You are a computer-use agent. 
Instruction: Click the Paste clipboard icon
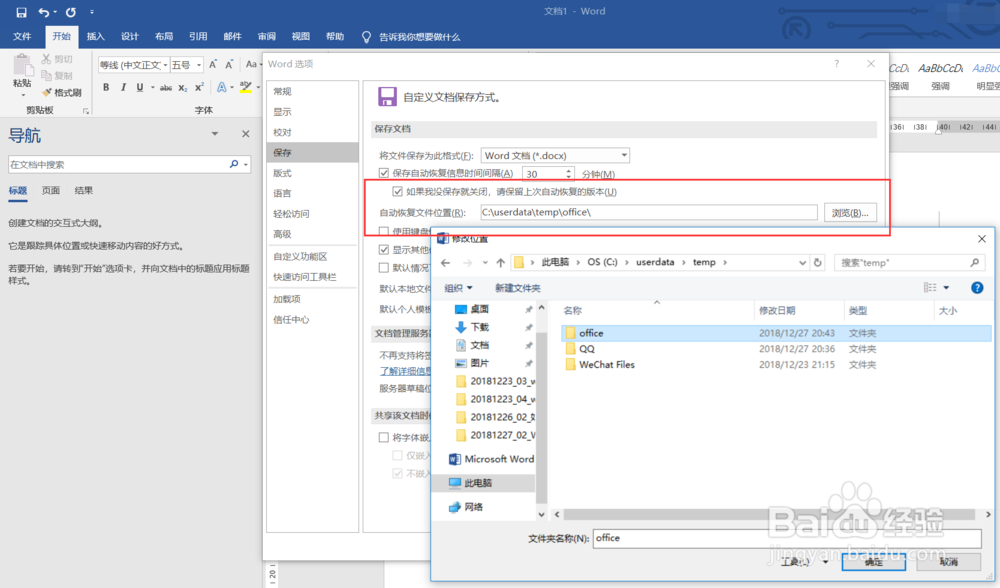(x=22, y=65)
